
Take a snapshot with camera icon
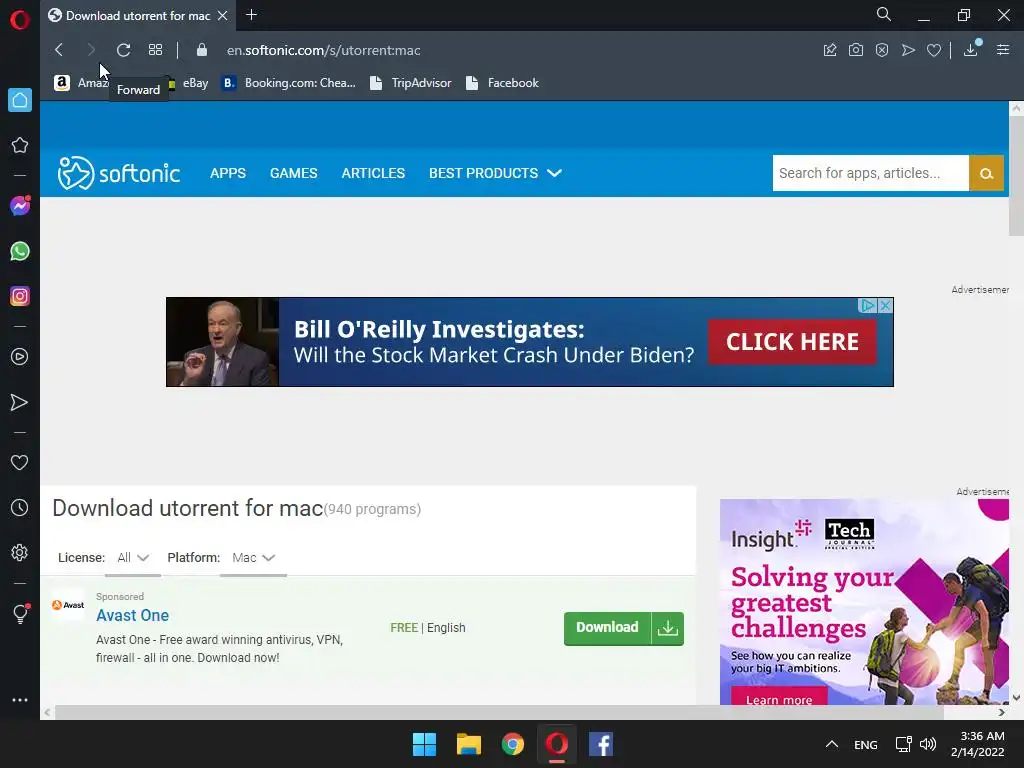(x=856, y=50)
